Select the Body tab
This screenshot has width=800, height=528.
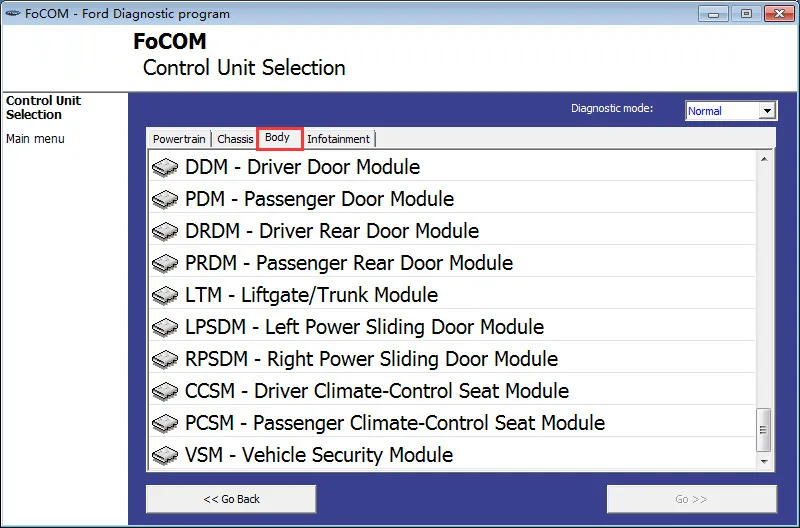coord(280,138)
